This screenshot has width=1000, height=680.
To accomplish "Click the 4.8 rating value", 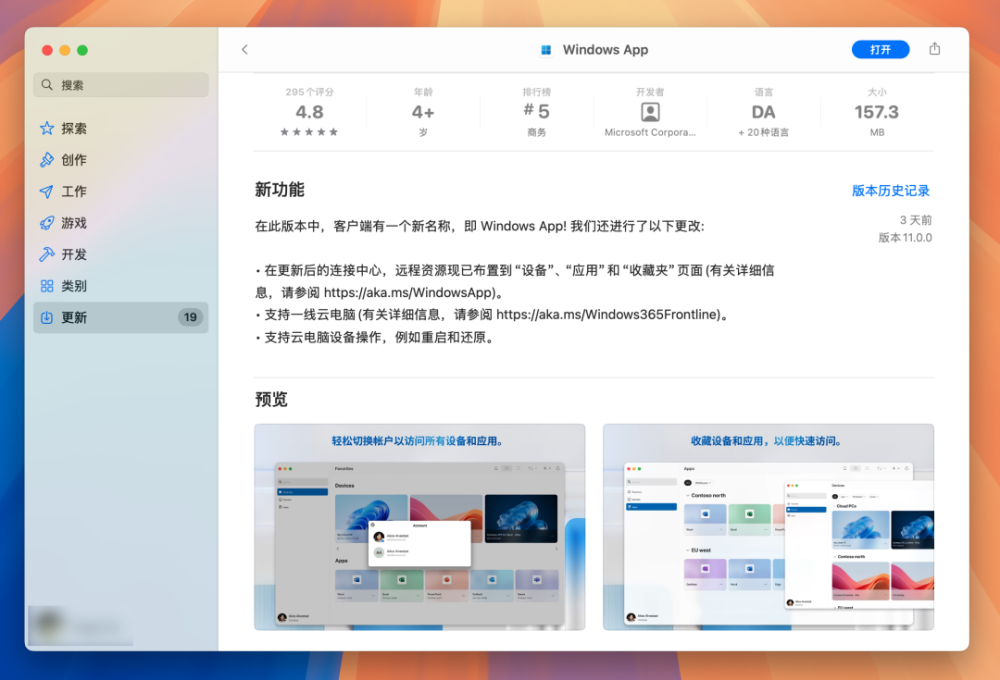I will [309, 112].
